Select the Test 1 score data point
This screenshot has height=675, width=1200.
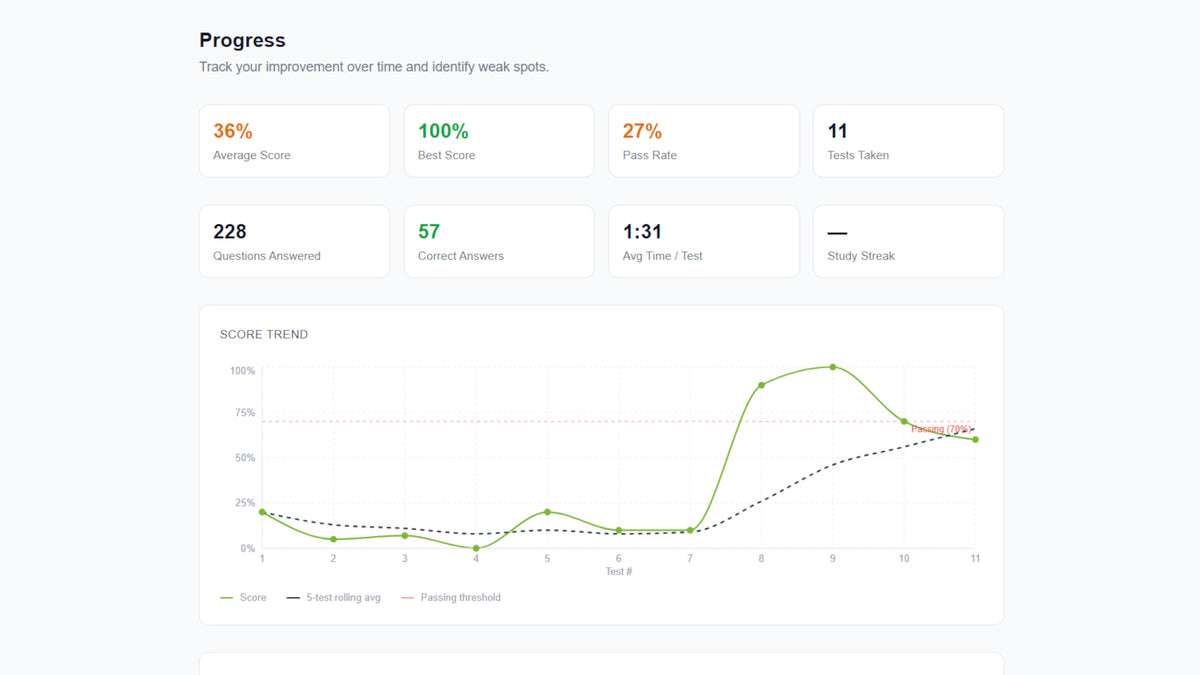262,512
